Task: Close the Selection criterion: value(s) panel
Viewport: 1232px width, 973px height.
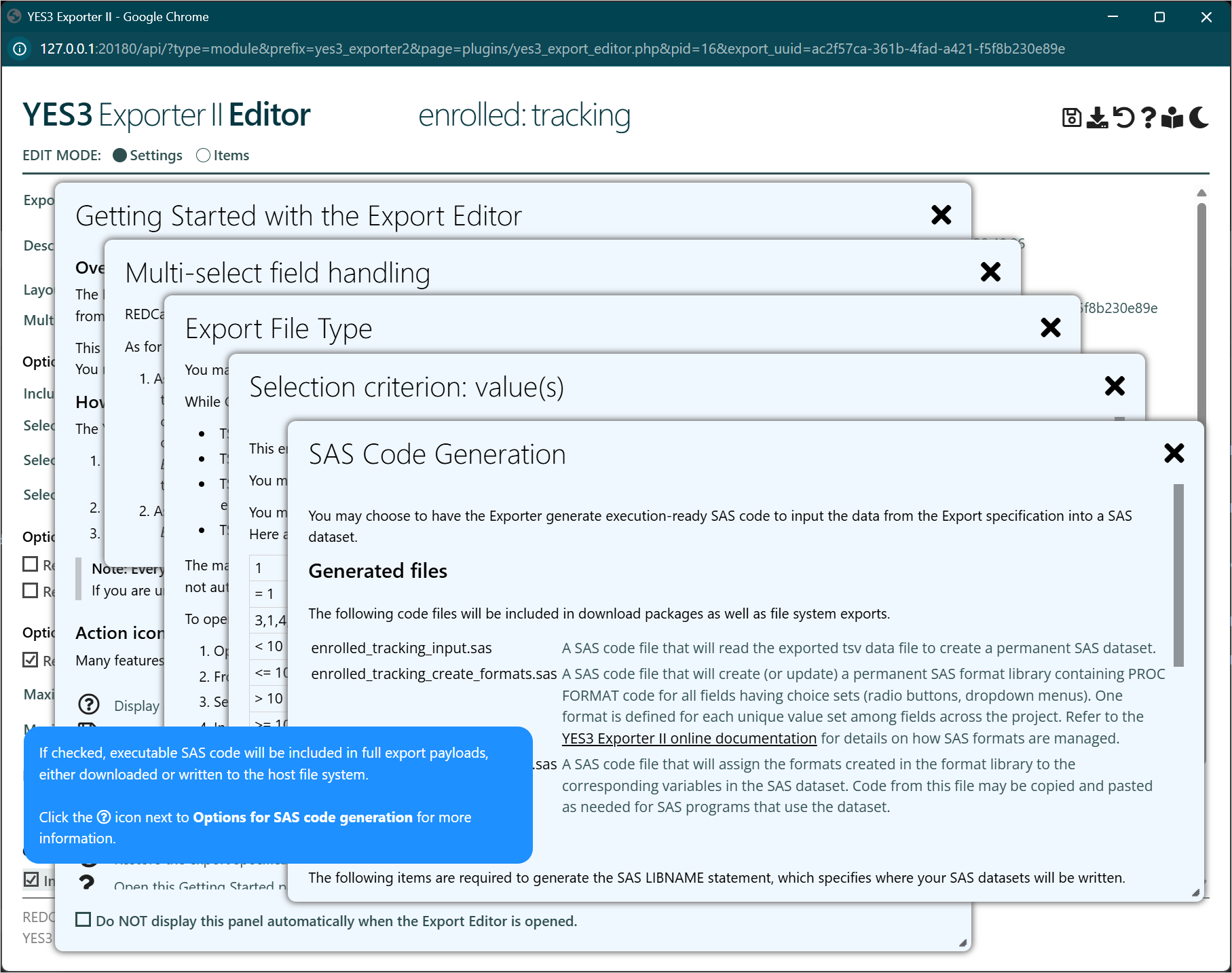Action: pyautogui.click(x=1115, y=386)
